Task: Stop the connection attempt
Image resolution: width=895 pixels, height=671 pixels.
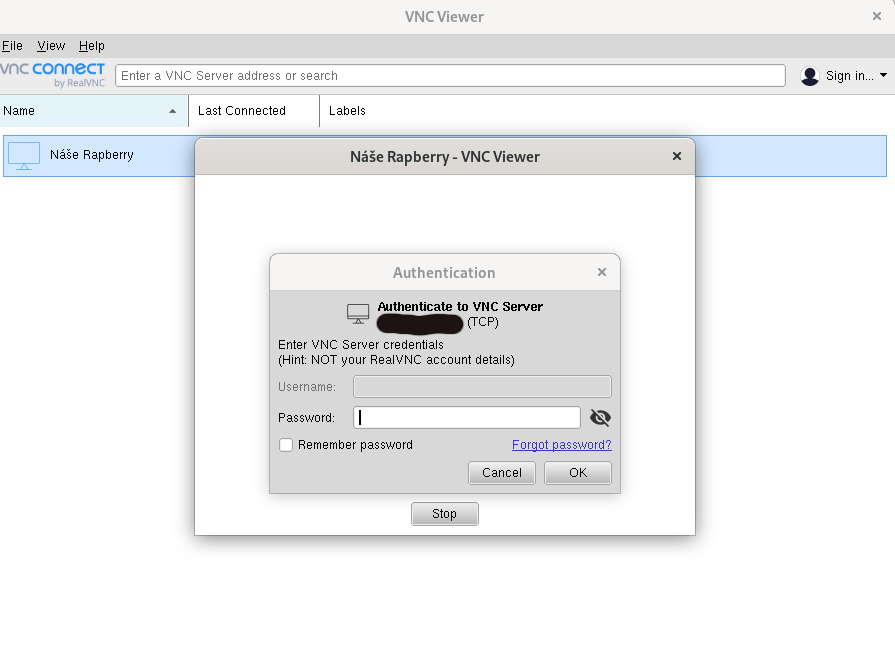Action: [x=445, y=514]
